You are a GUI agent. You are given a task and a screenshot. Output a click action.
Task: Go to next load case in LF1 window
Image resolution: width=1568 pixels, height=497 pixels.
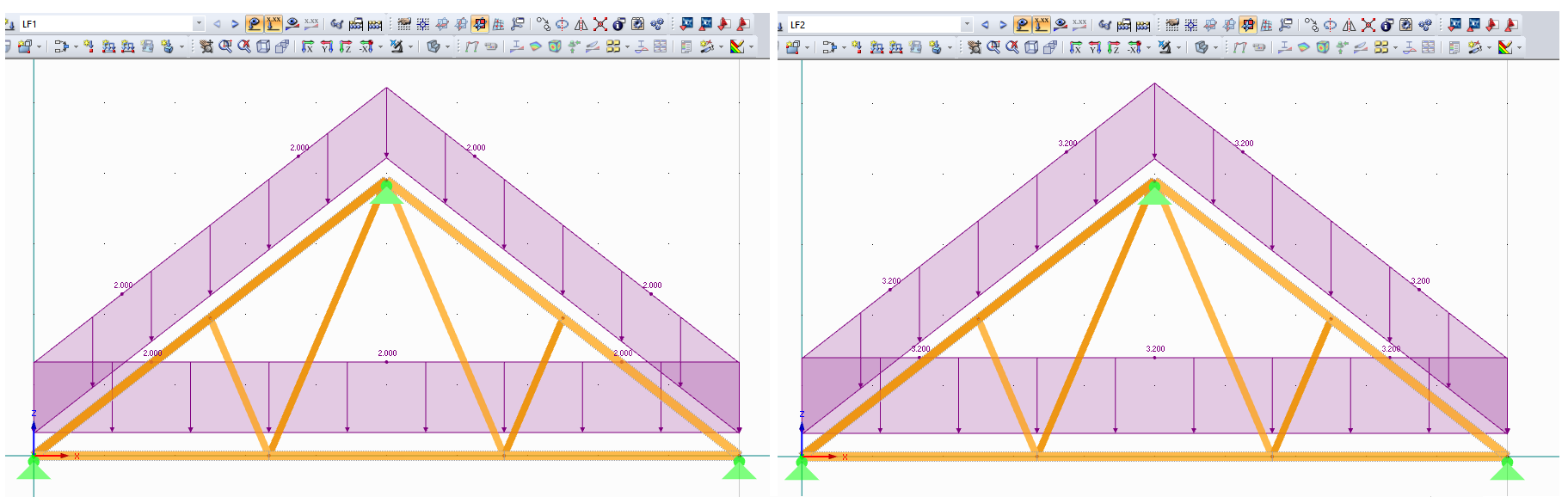click(x=235, y=23)
